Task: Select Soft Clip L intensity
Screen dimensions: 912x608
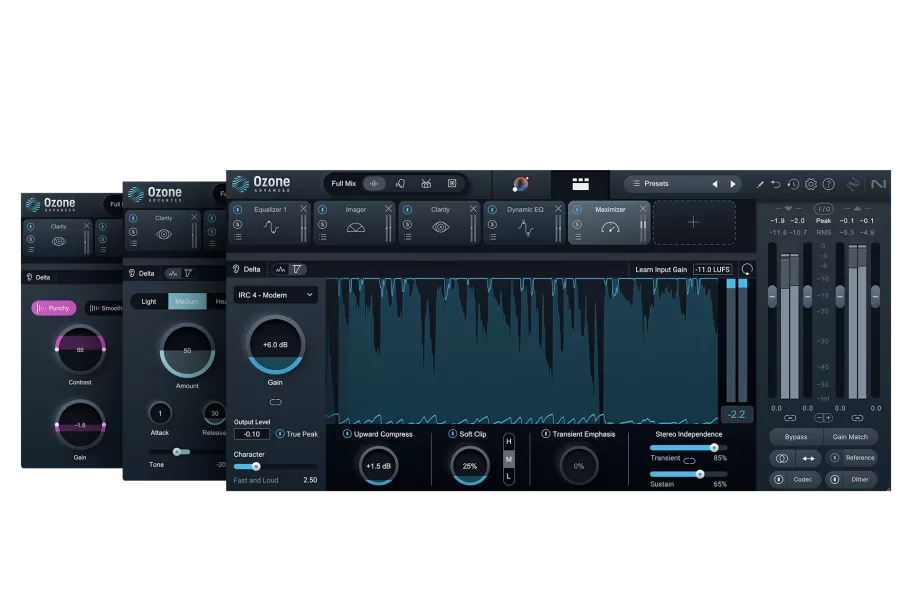Action: pos(509,477)
